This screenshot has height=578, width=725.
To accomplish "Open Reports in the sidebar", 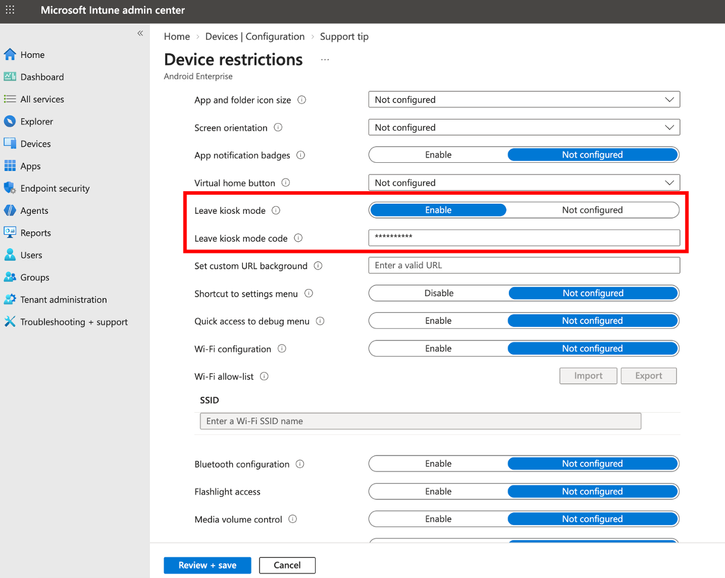I will [36, 233].
